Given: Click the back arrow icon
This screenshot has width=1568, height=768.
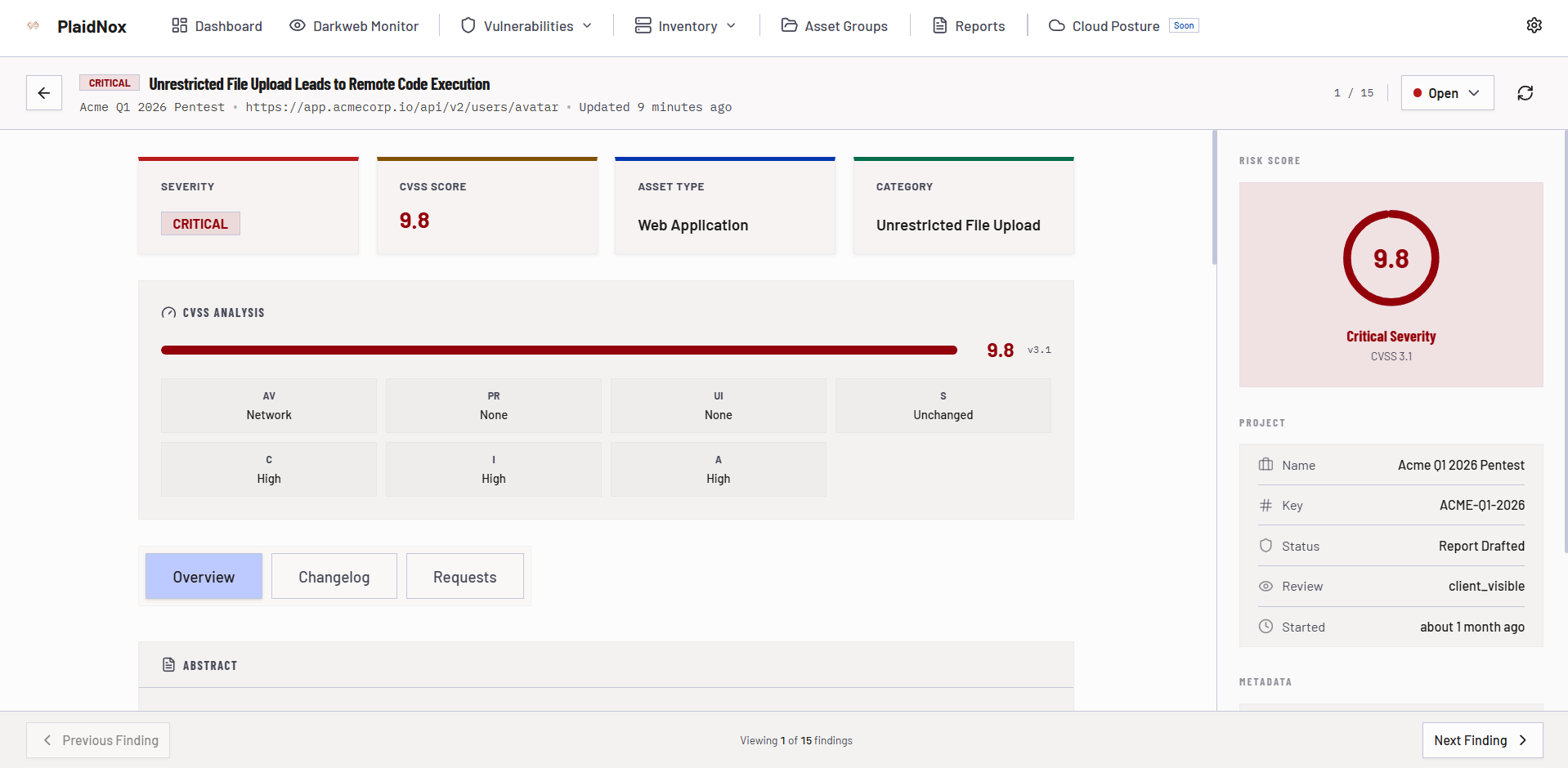Looking at the screenshot, I should (x=44, y=93).
